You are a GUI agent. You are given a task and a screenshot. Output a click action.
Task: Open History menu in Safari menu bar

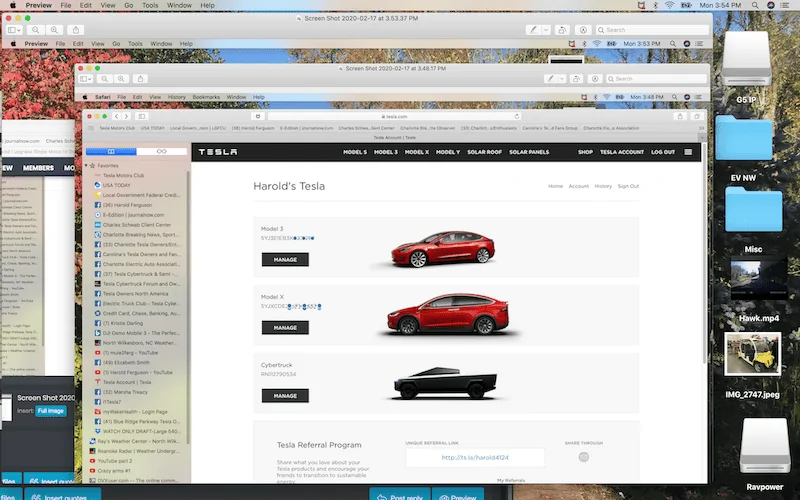tap(177, 97)
